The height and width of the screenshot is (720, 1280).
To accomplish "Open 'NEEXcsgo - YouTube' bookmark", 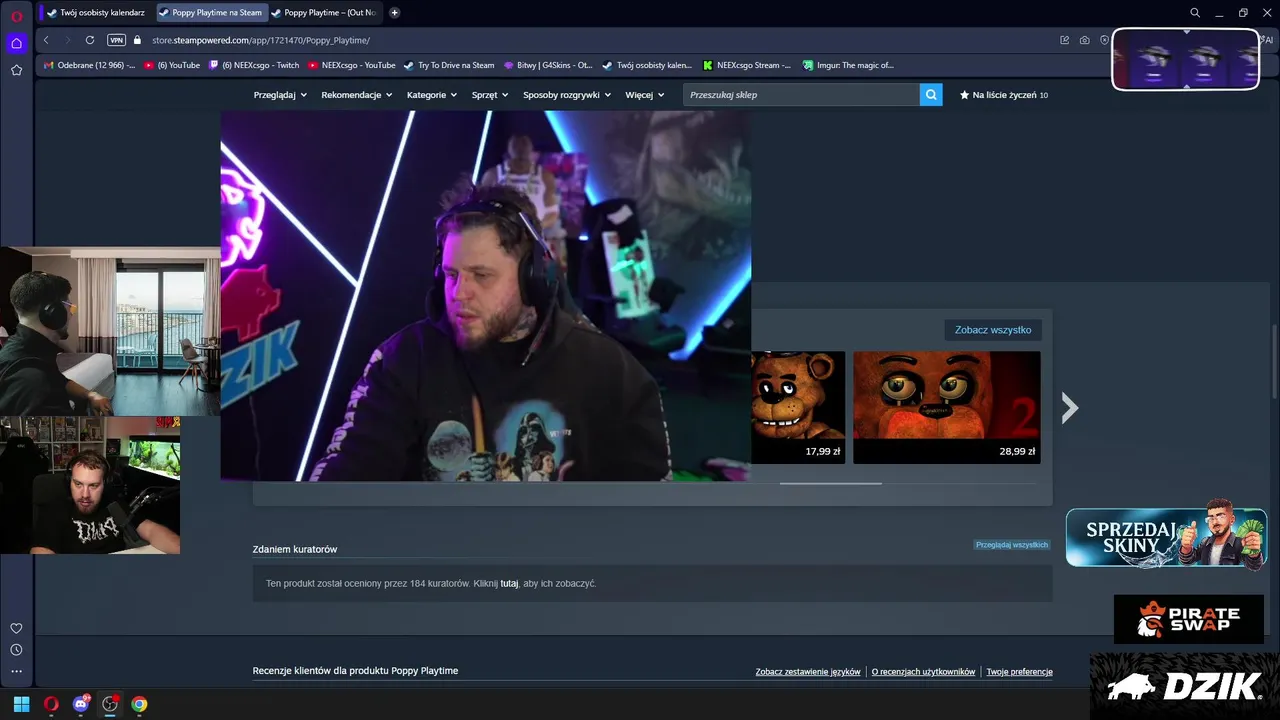I will click(x=352, y=65).
